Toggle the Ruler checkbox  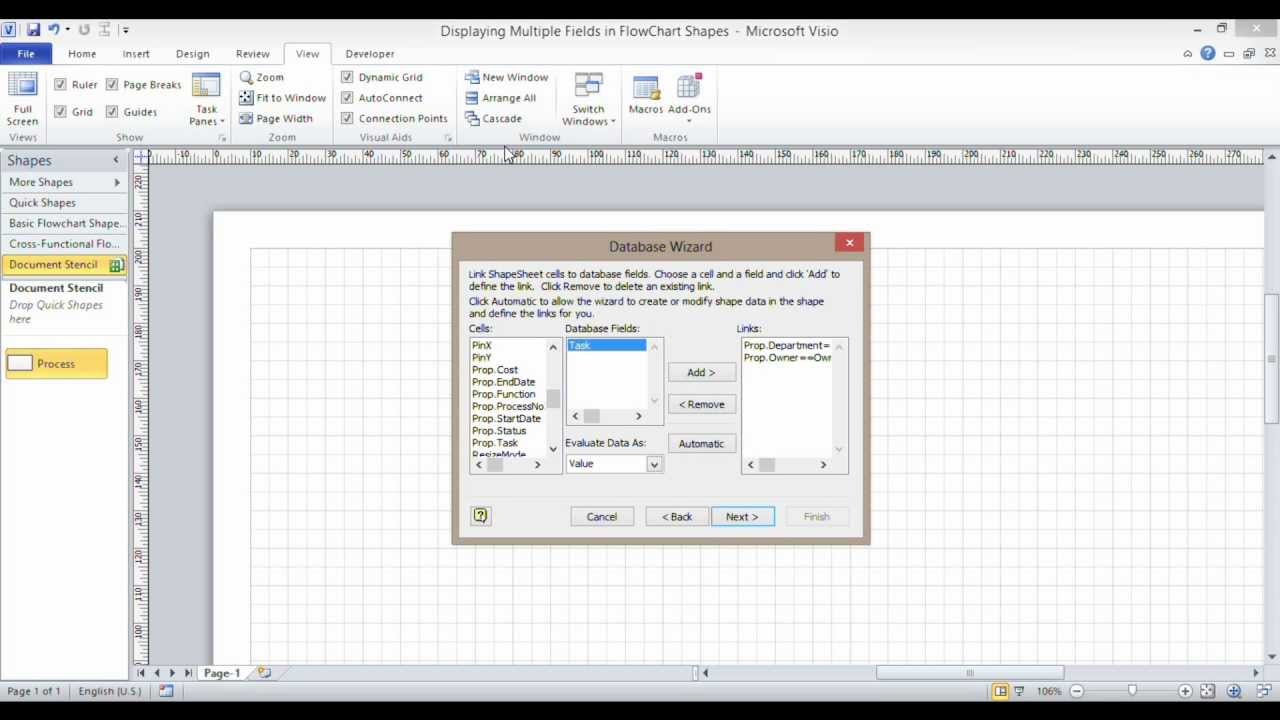(60, 85)
